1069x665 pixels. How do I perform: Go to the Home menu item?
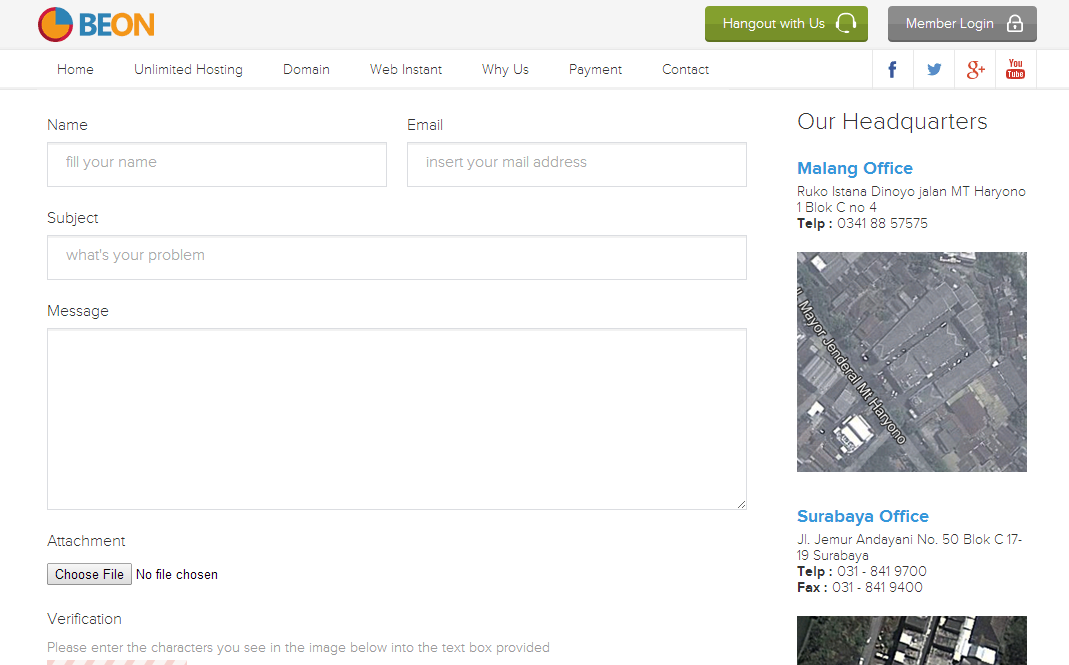click(x=75, y=70)
